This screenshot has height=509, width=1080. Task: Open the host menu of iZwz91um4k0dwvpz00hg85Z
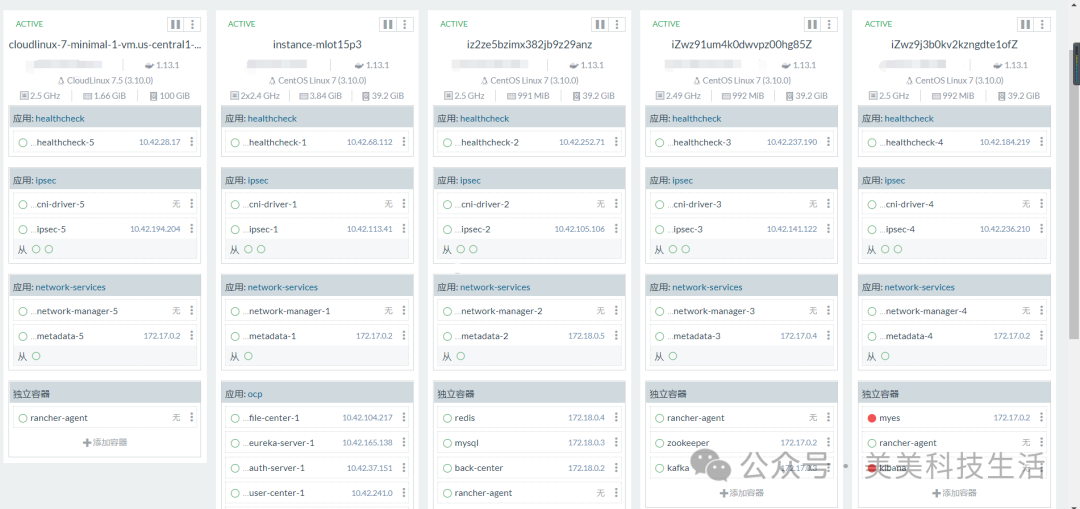pos(829,24)
